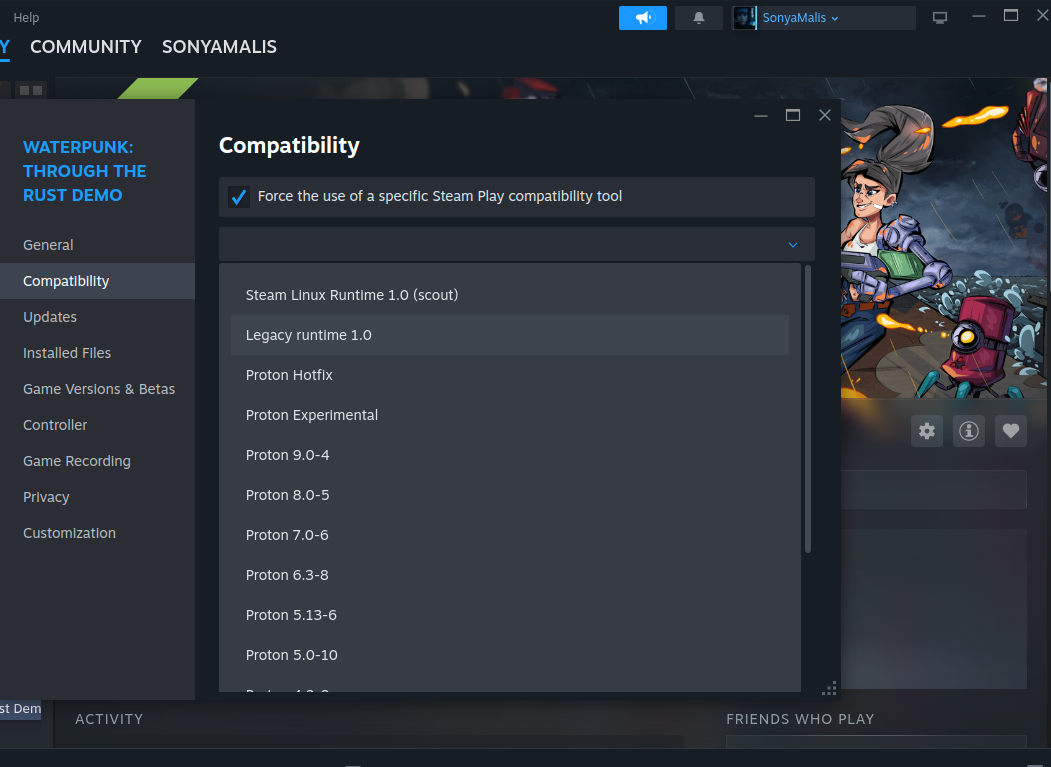Viewport: 1051px width, 767px height.
Task: Open the General settings page
Action: point(97,245)
